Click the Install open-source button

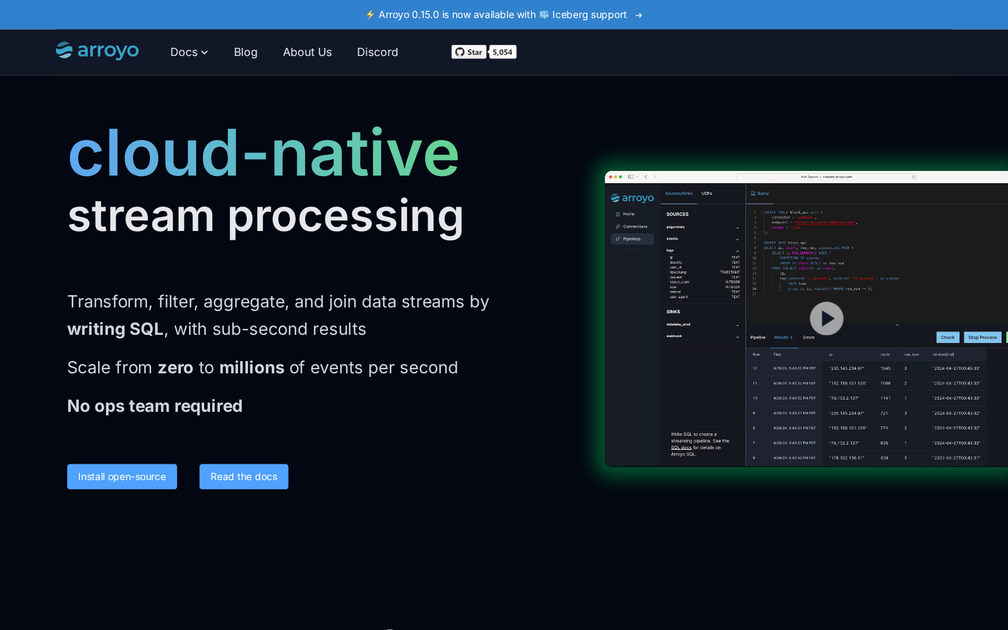(122, 476)
